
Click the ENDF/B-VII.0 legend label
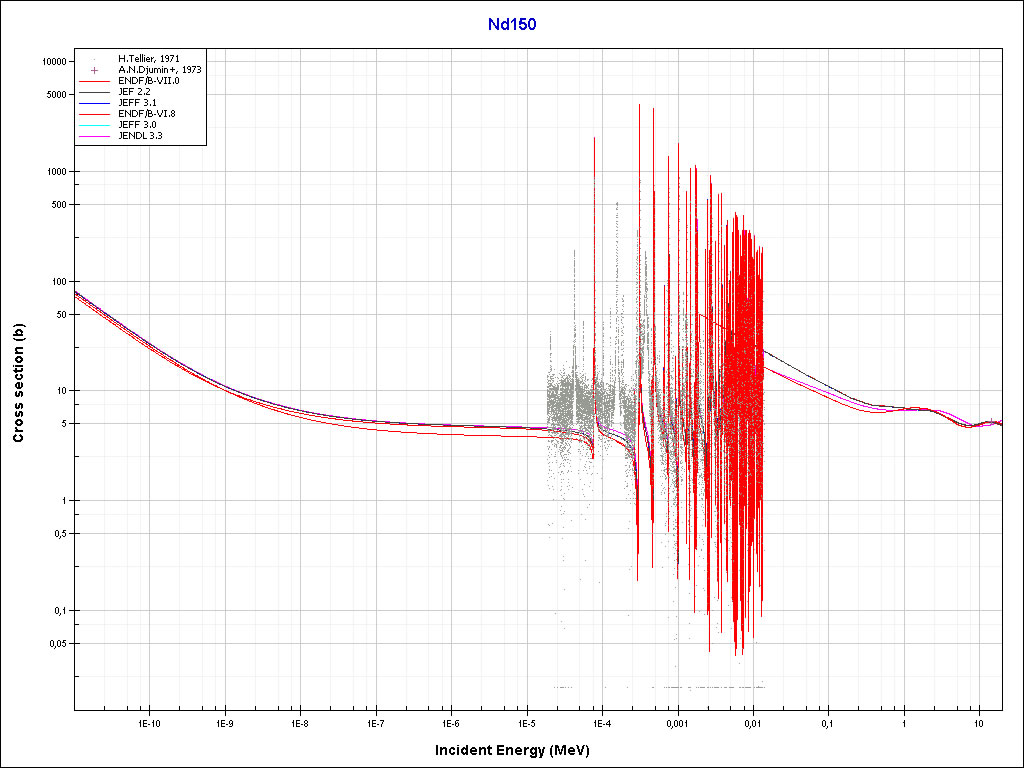point(148,81)
